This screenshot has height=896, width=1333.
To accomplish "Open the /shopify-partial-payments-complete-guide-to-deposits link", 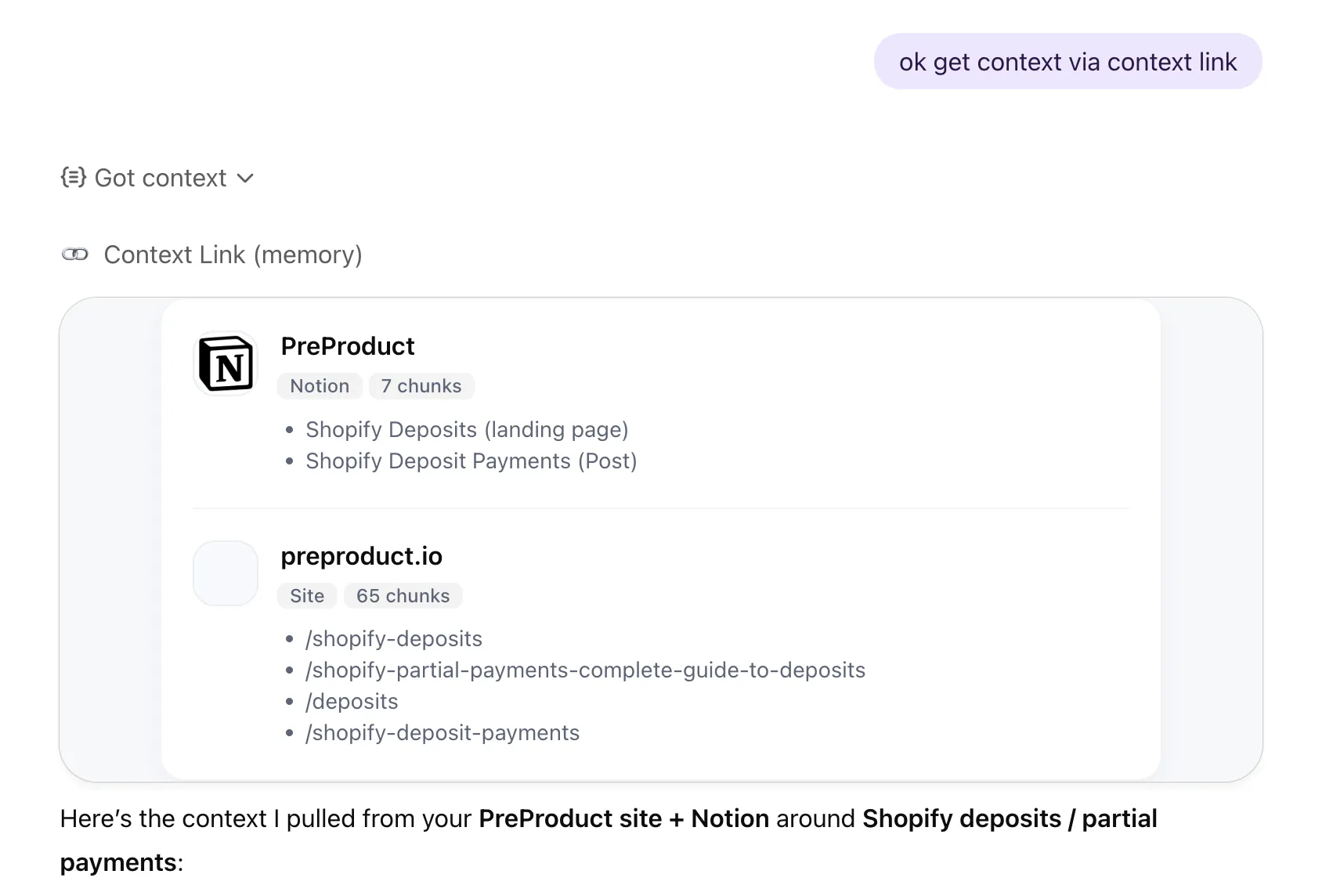I will [584, 670].
